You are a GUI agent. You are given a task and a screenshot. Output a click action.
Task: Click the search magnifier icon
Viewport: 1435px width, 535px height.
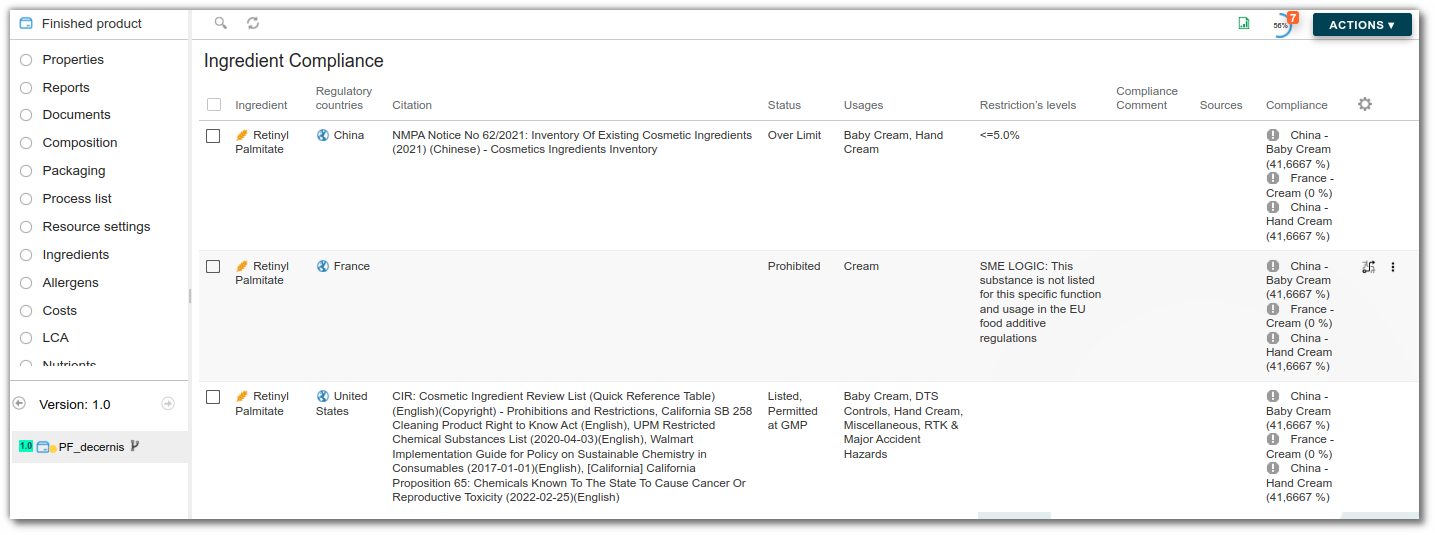(221, 23)
